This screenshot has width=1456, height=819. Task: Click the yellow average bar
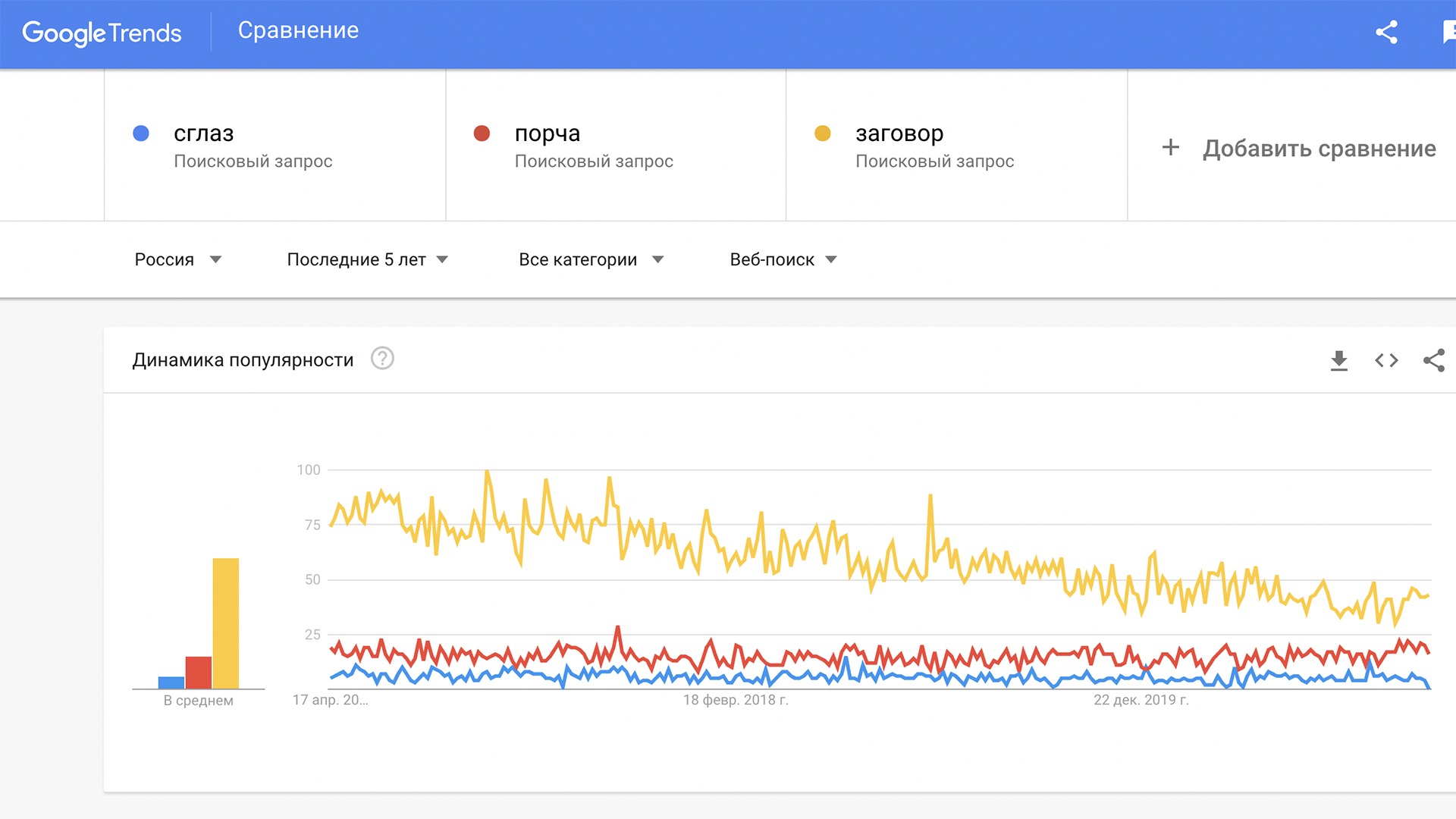226,623
